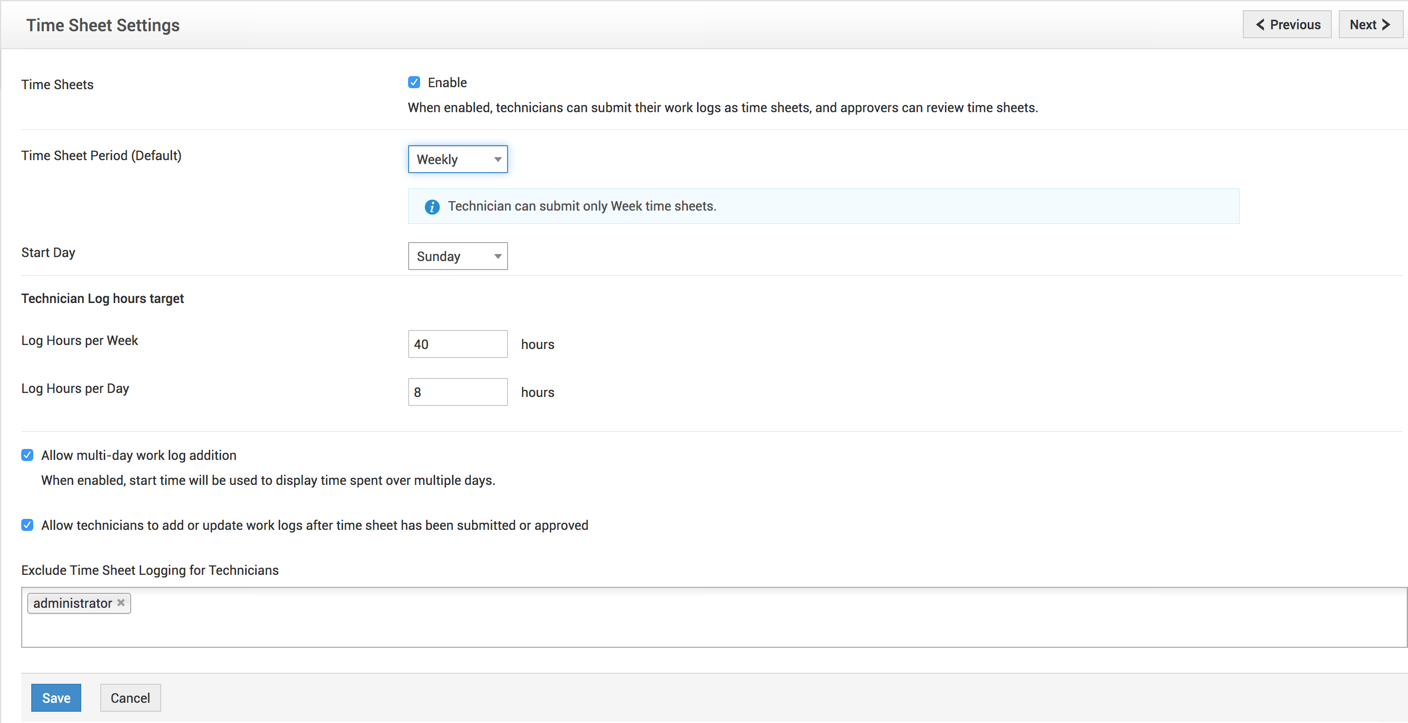Click the arrow on the Sunday dropdown
1408x723 pixels.
pos(497,257)
